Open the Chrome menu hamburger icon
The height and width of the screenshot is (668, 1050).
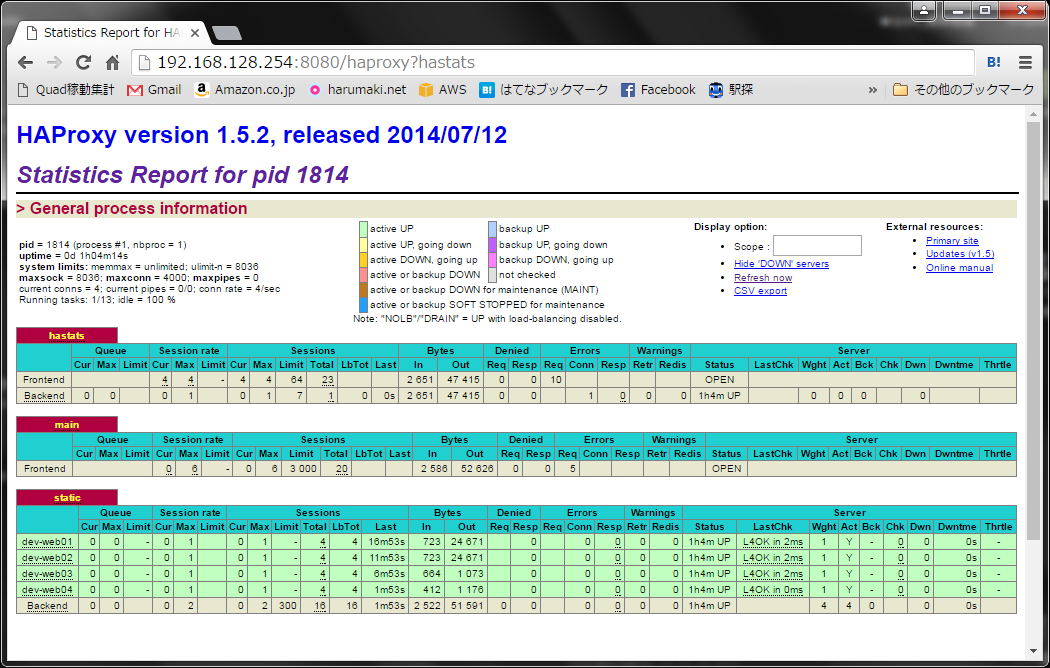click(x=1025, y=62)
